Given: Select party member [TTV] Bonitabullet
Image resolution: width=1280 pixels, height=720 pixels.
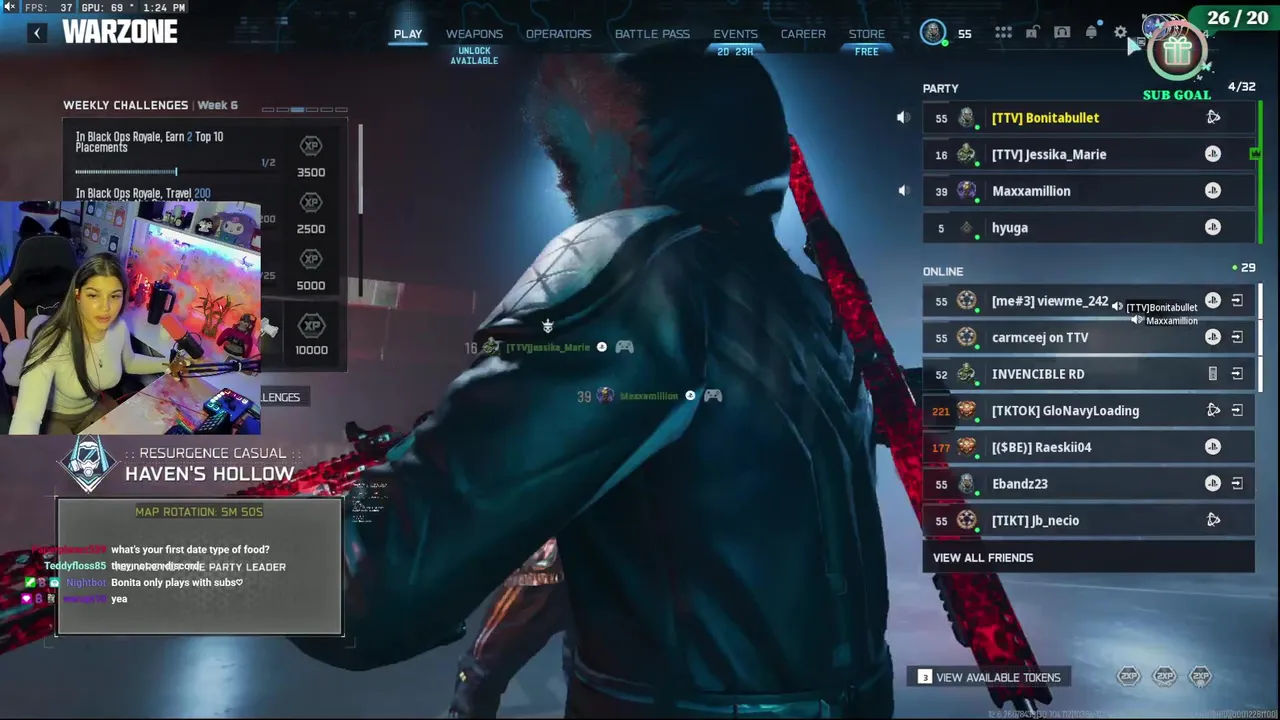Looking at the screenshot, I should tap(1088, 118).
